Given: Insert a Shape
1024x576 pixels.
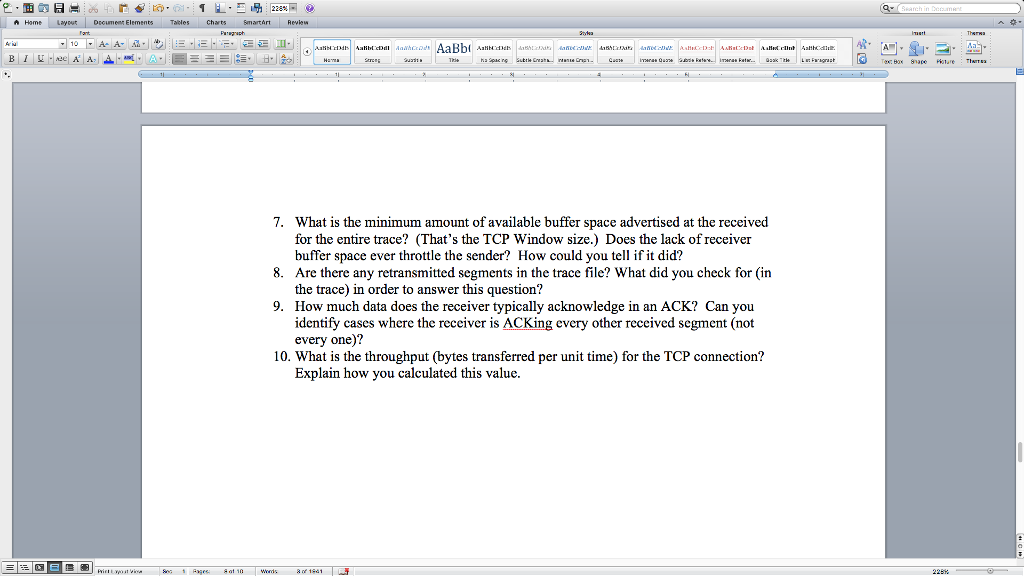Looking at the screenshot, I should click(918, 47).
